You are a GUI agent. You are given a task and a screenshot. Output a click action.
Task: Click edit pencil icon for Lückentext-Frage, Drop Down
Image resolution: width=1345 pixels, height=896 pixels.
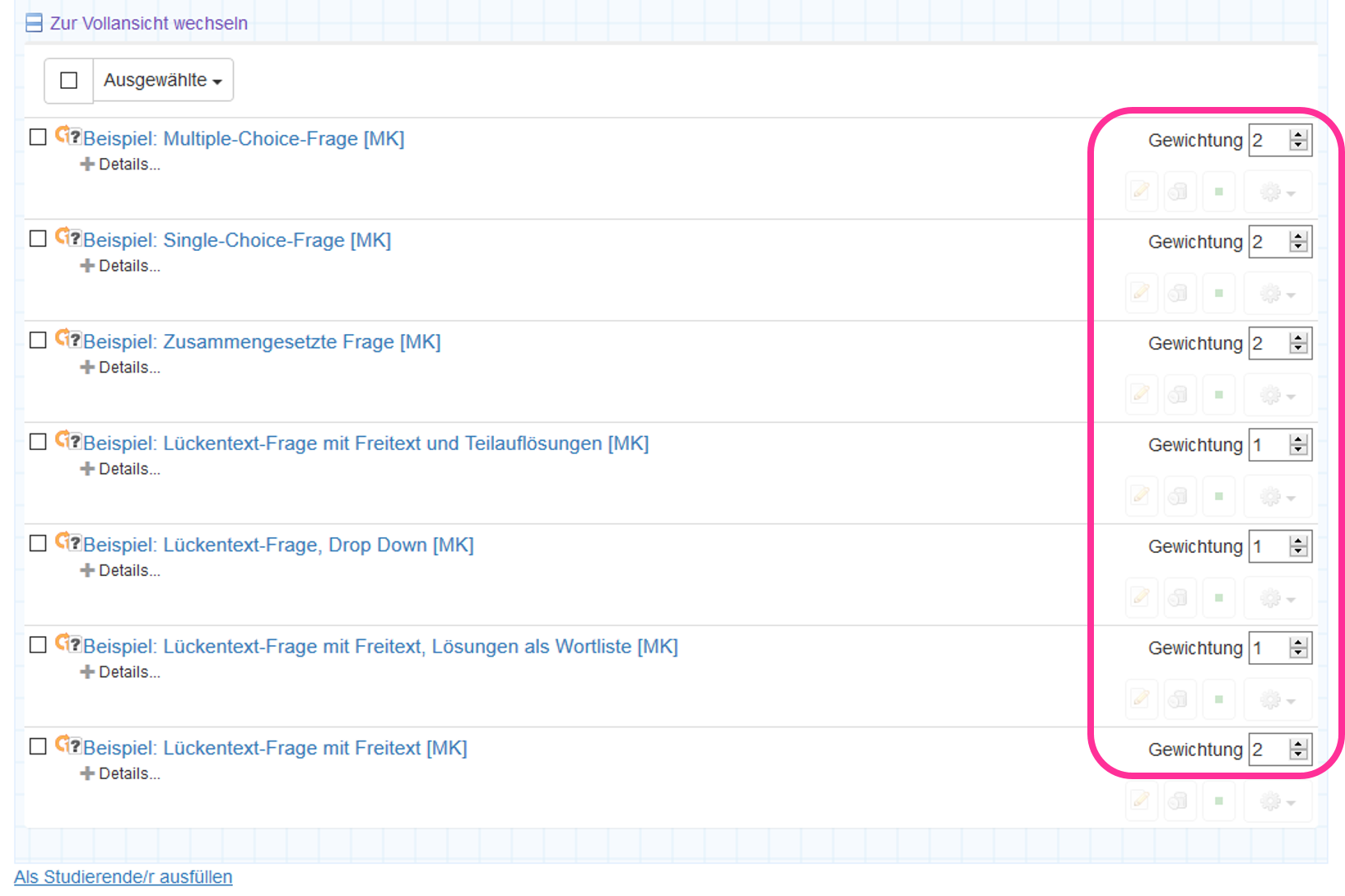1141,597
